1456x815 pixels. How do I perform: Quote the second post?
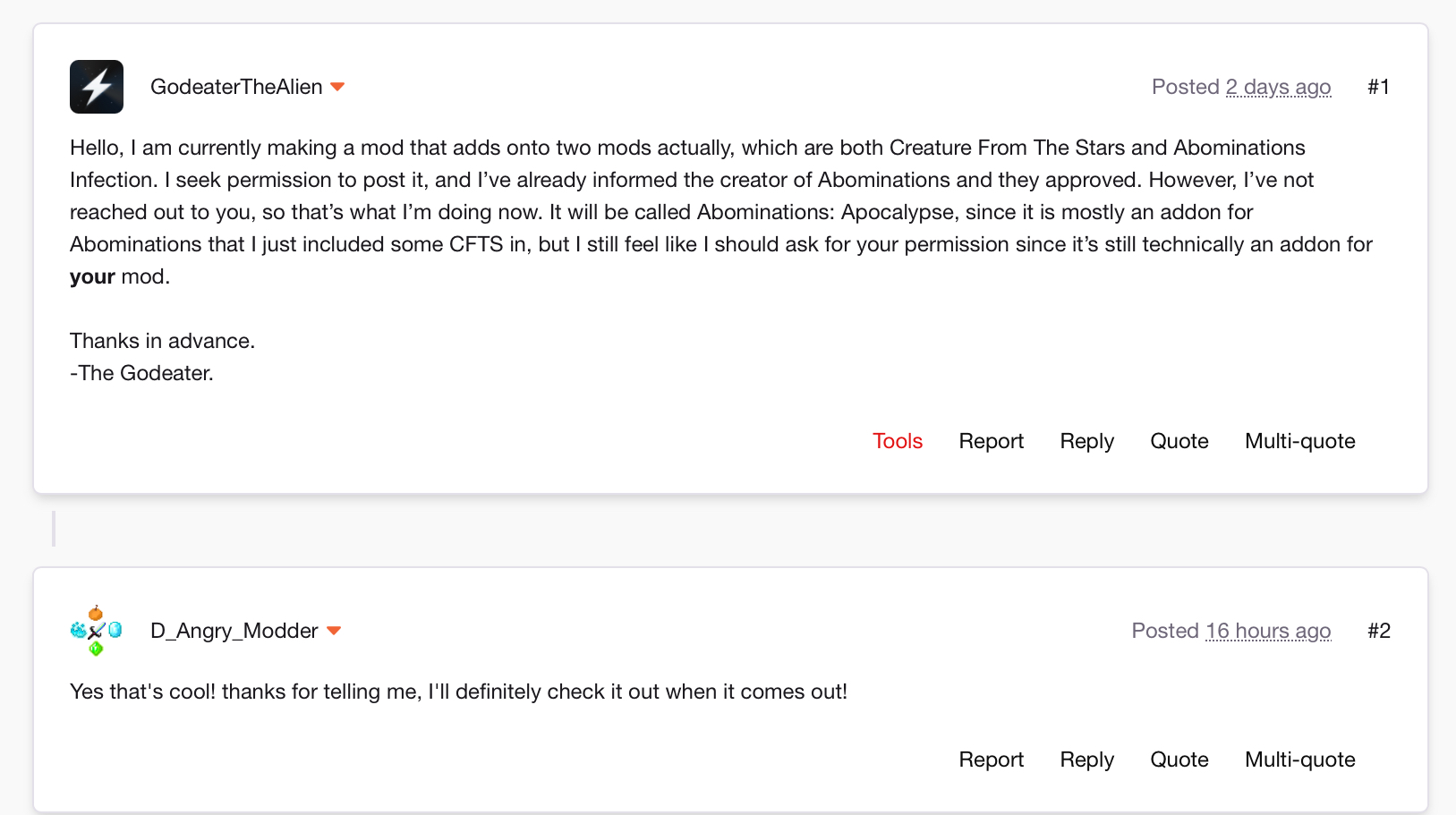1179,760
